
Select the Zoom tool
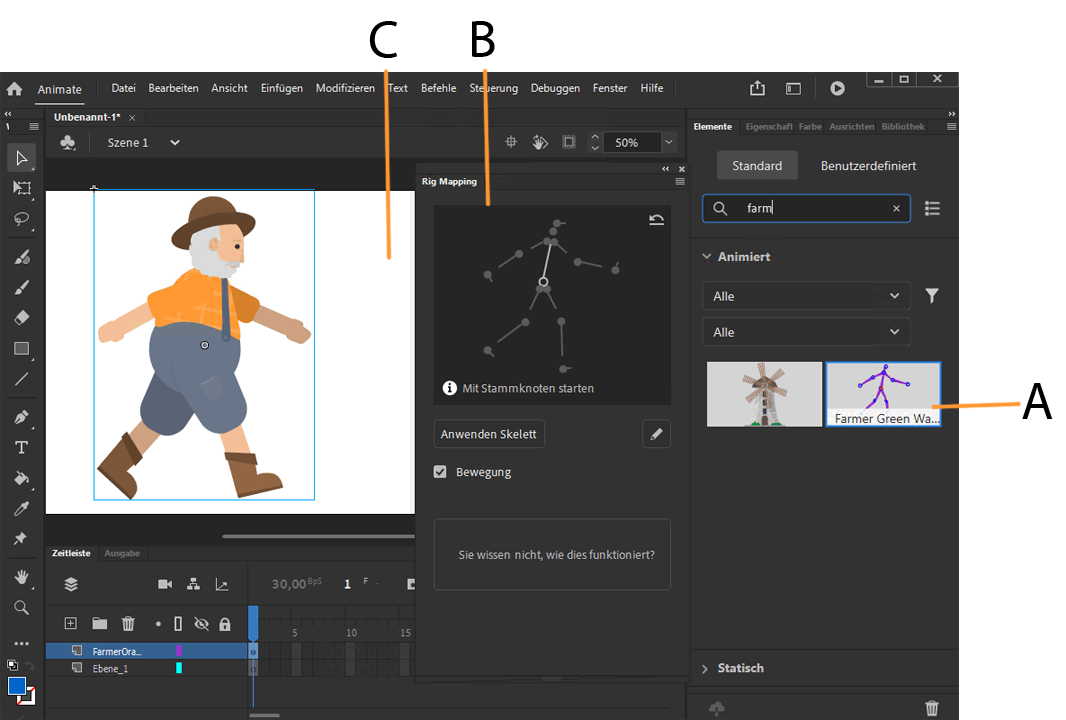[x=20, y=607]
